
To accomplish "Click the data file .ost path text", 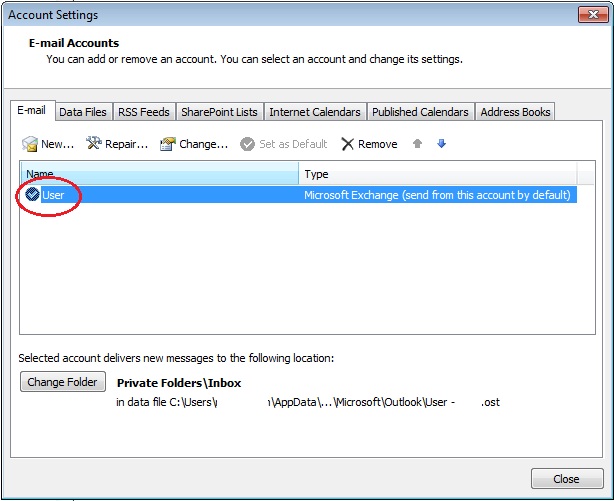I will click(x=308, y=402).
